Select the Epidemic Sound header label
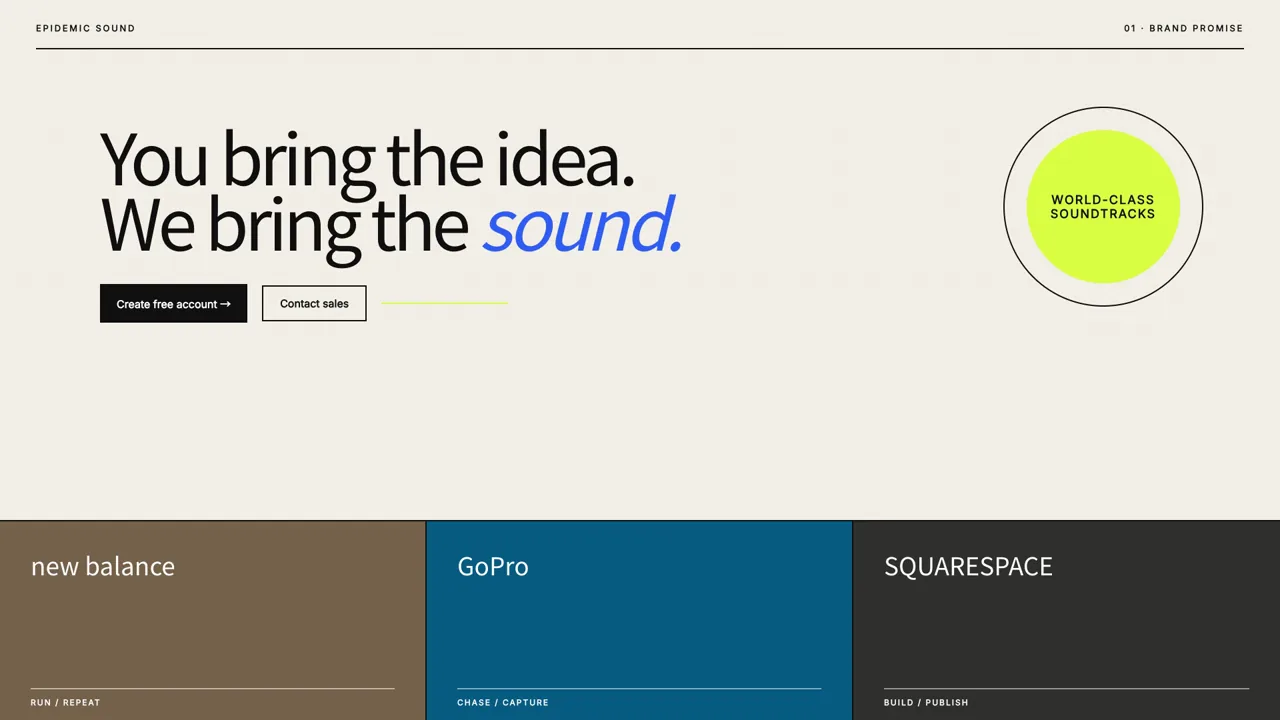Screen dimensions: 1280x720 pyautogui.click(x=85, y=28)
